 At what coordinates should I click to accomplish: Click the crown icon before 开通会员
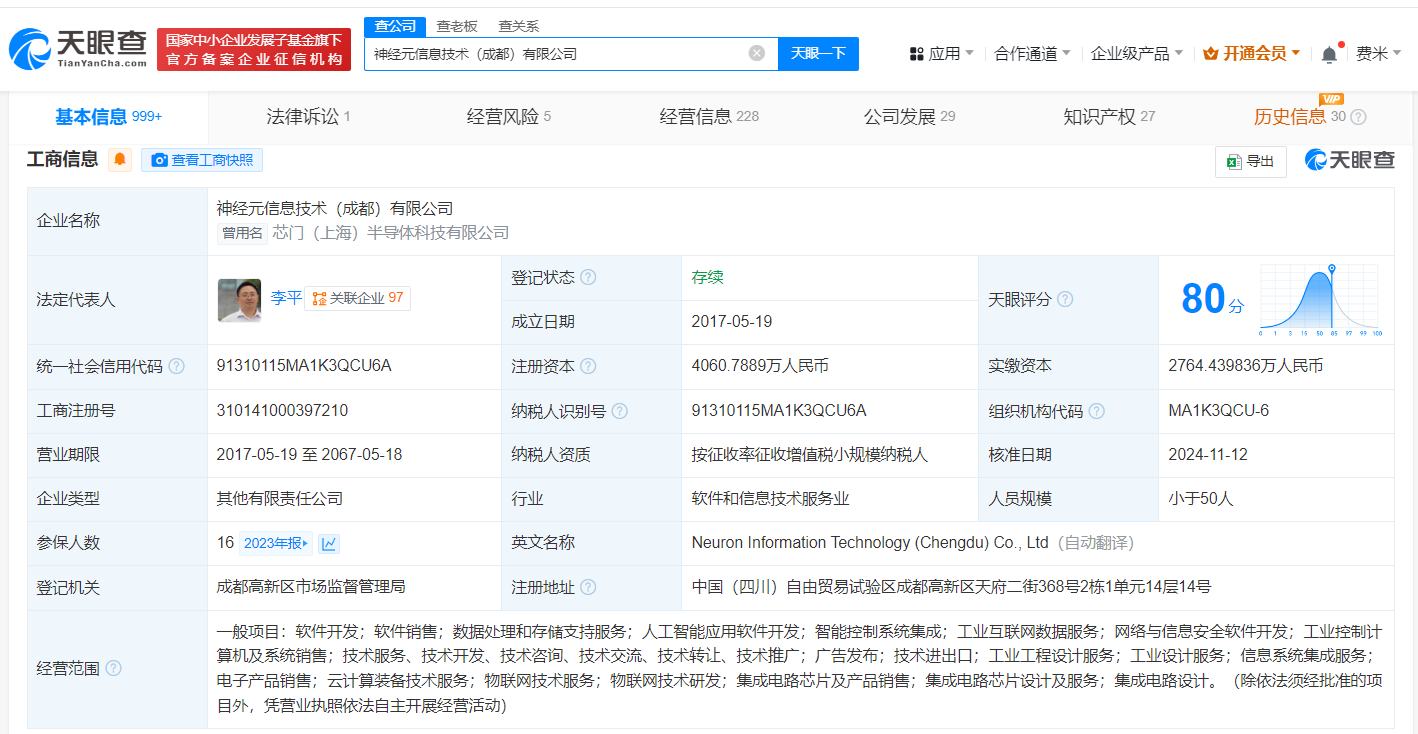1210,54
